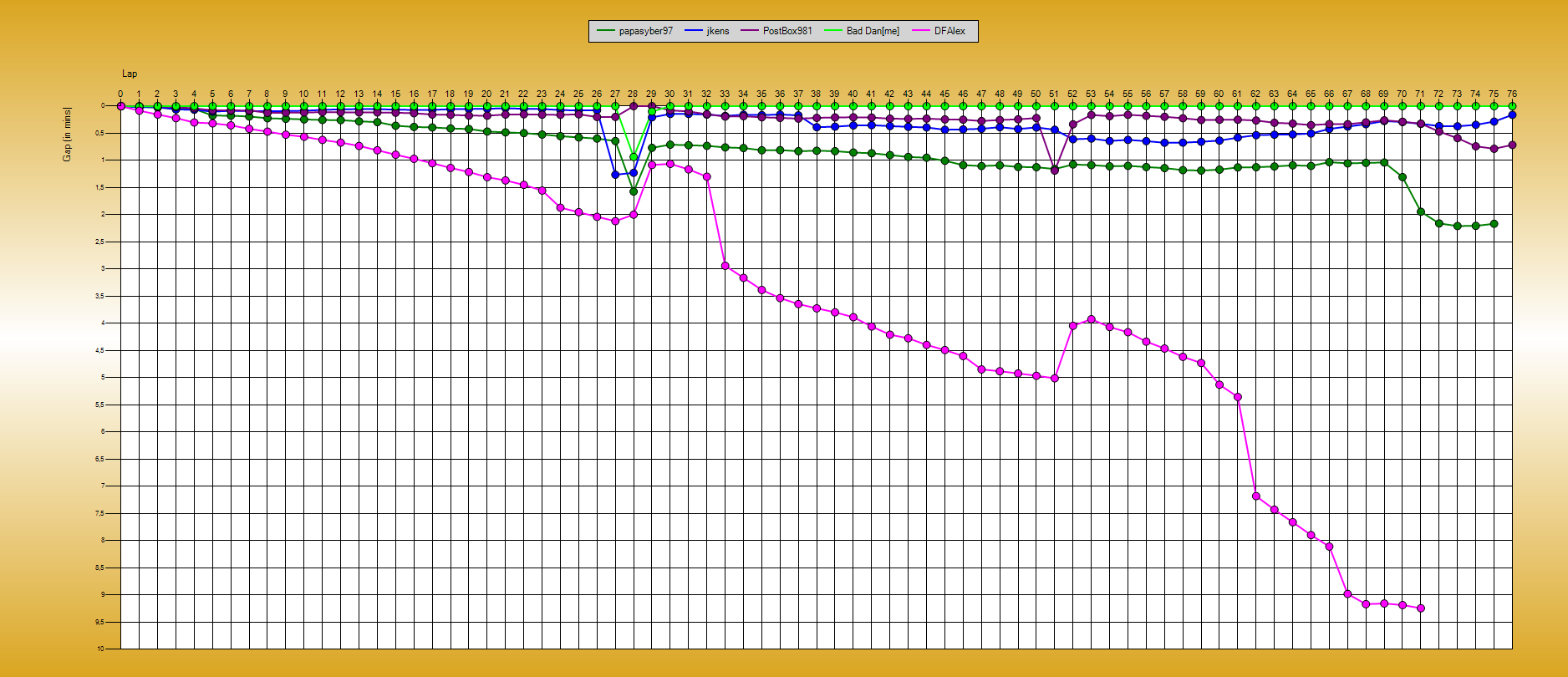Select Bad Dan's light green point at lap 76
Viewport: 1568px width, 677px height.
coord(1512,106)
